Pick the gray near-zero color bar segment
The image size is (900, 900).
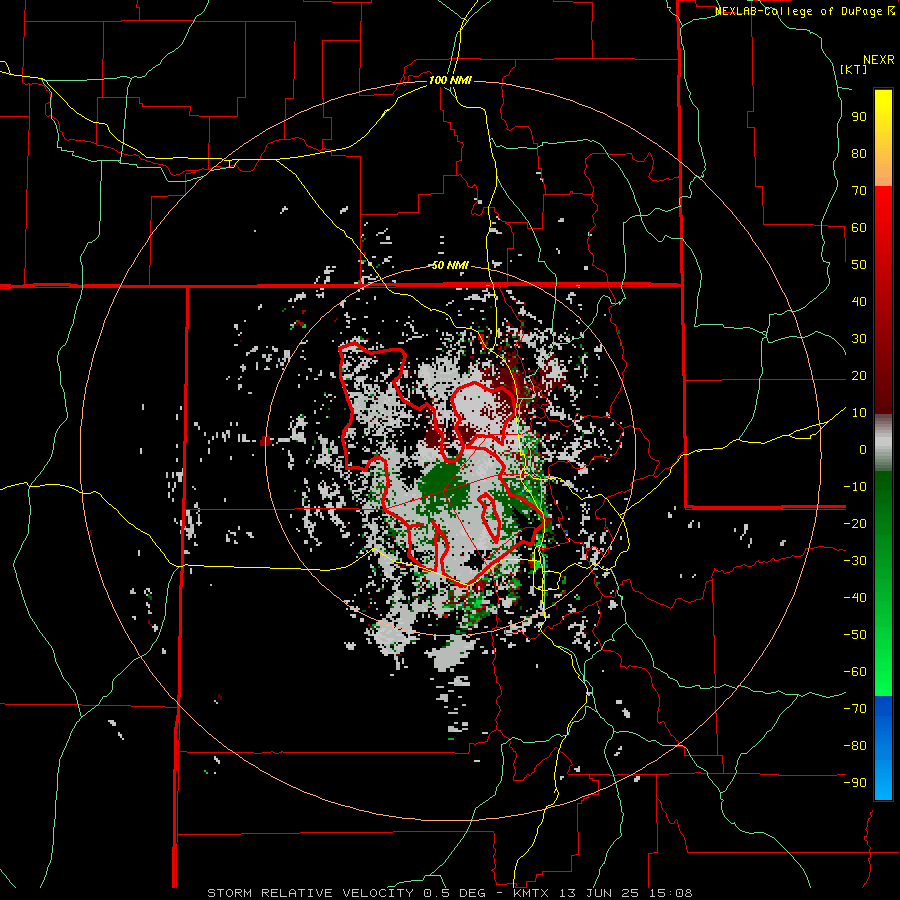point(883,443)
